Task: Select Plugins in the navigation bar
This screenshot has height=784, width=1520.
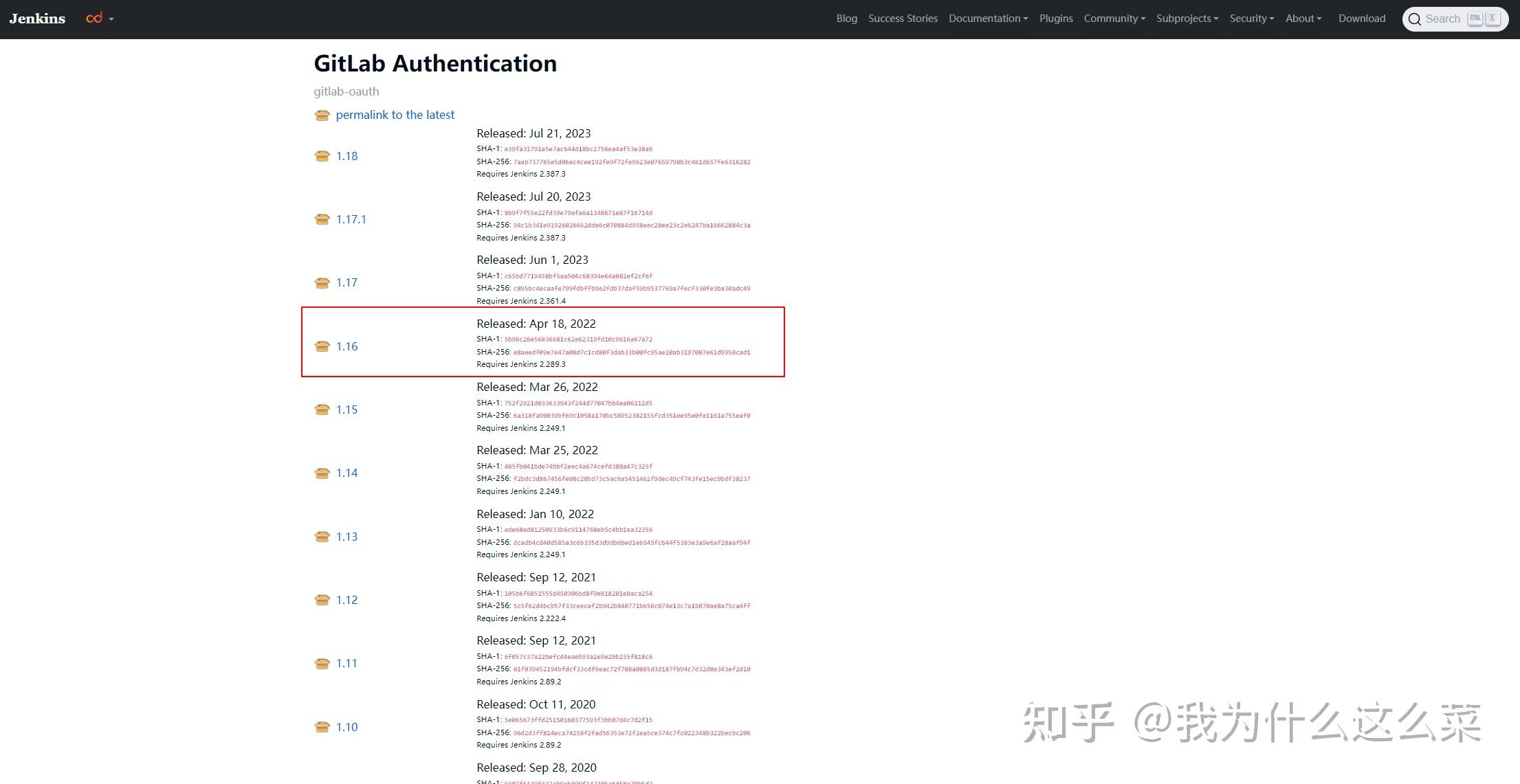Action: 1056,19
